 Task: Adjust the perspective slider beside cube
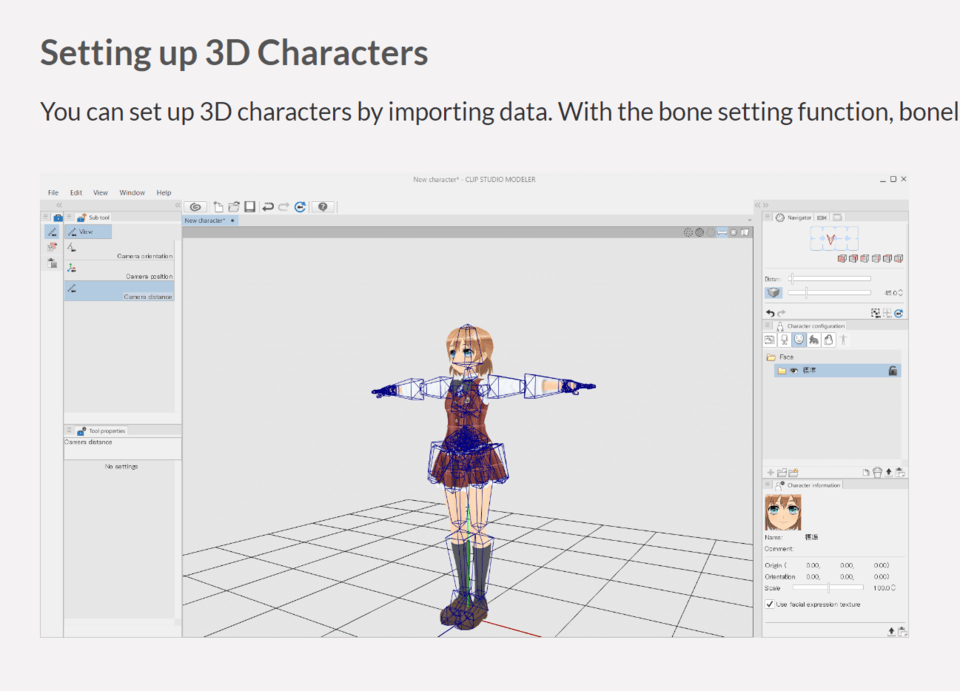[x=830, y=293]
